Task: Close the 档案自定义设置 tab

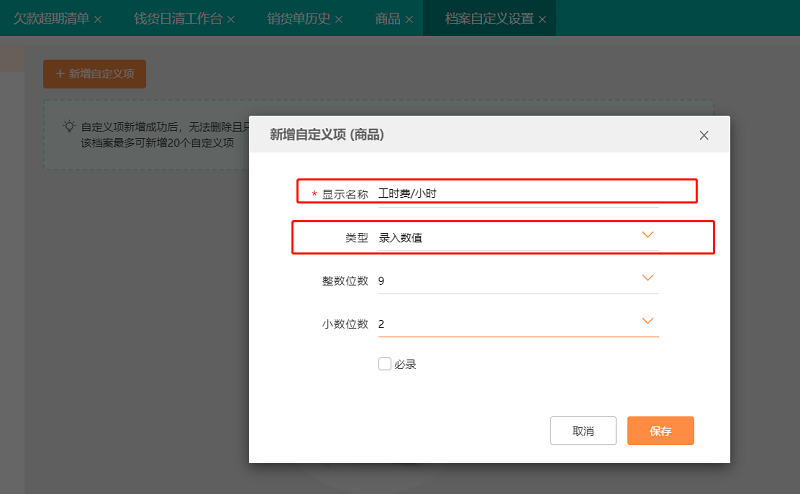Action: (x=543, y=19)
